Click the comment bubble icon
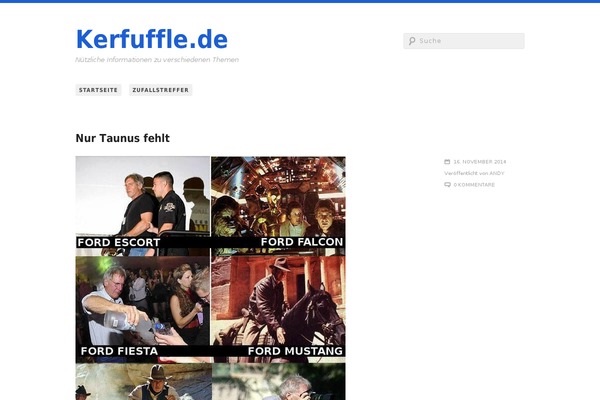This screenshot has width=600, height=400. point(447,184)
